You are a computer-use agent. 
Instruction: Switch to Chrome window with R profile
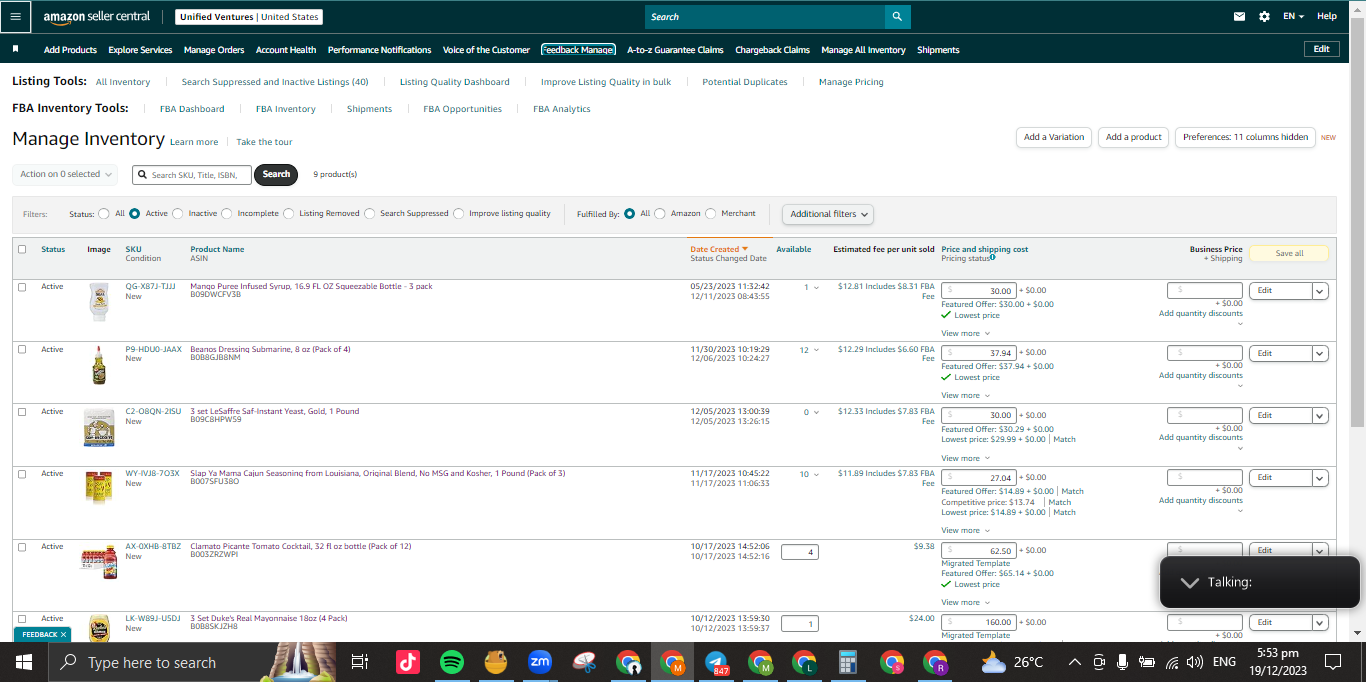(936, 662)
